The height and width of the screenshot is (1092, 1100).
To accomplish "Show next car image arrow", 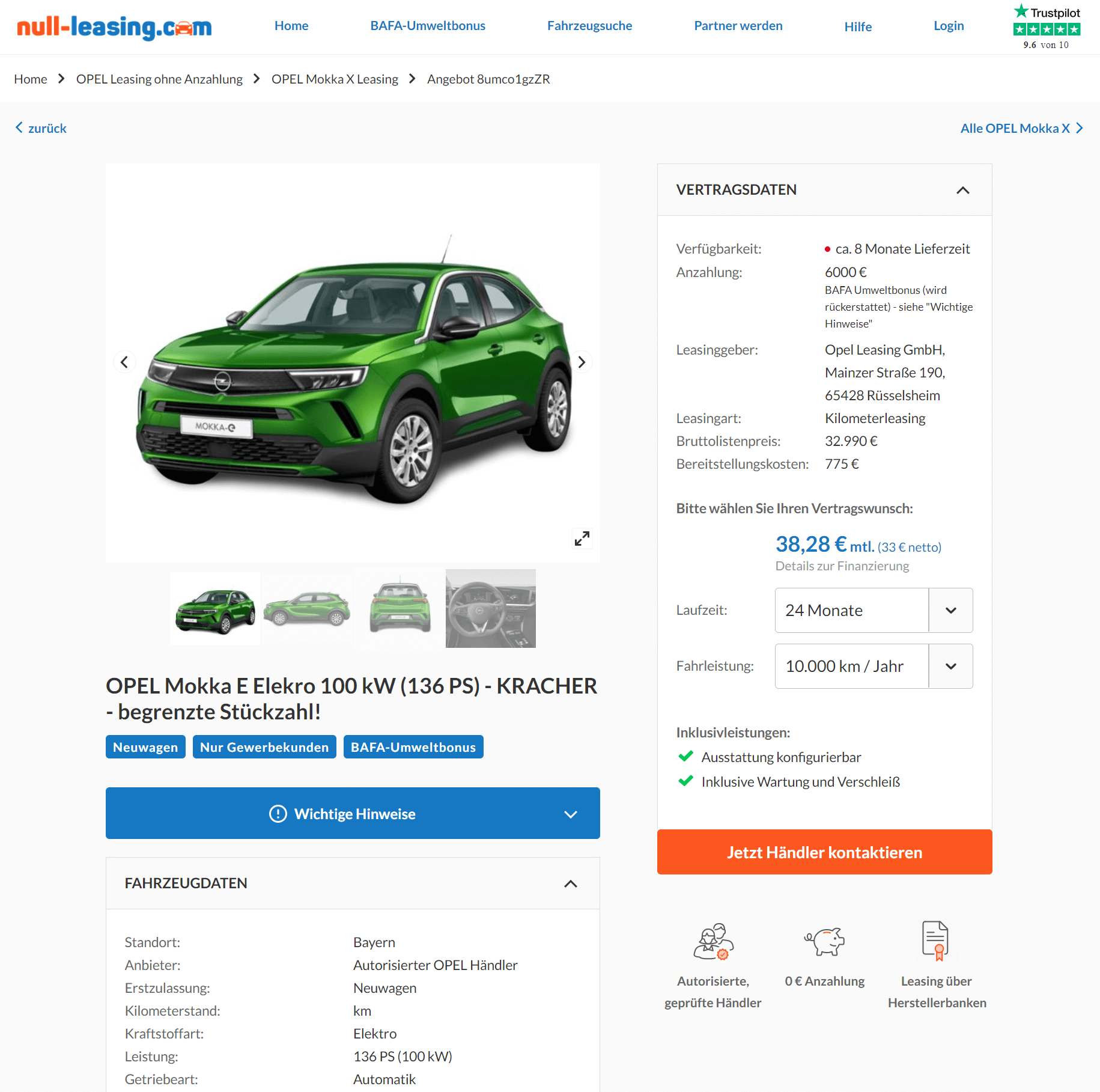I will 581,362.
